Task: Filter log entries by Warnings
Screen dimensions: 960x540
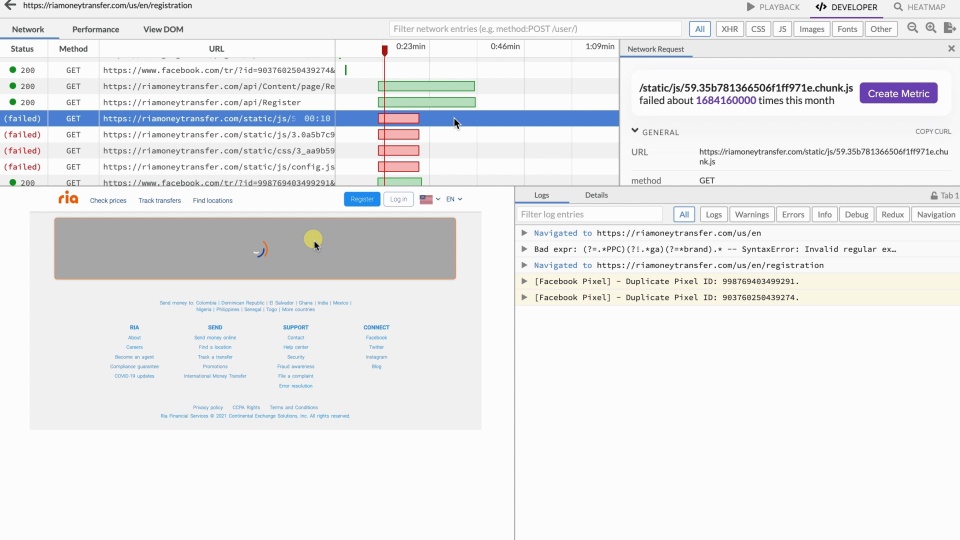Action: [751, 214]
